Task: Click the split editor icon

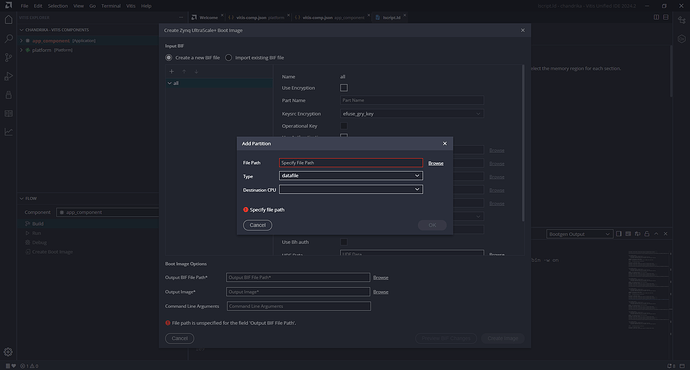Action: point(656,17)
